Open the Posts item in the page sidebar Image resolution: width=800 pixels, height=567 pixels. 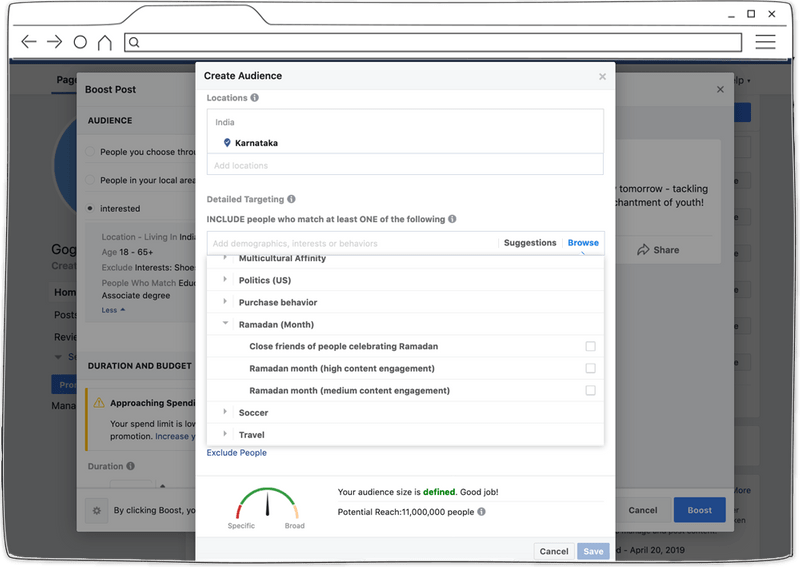(65, 315)
